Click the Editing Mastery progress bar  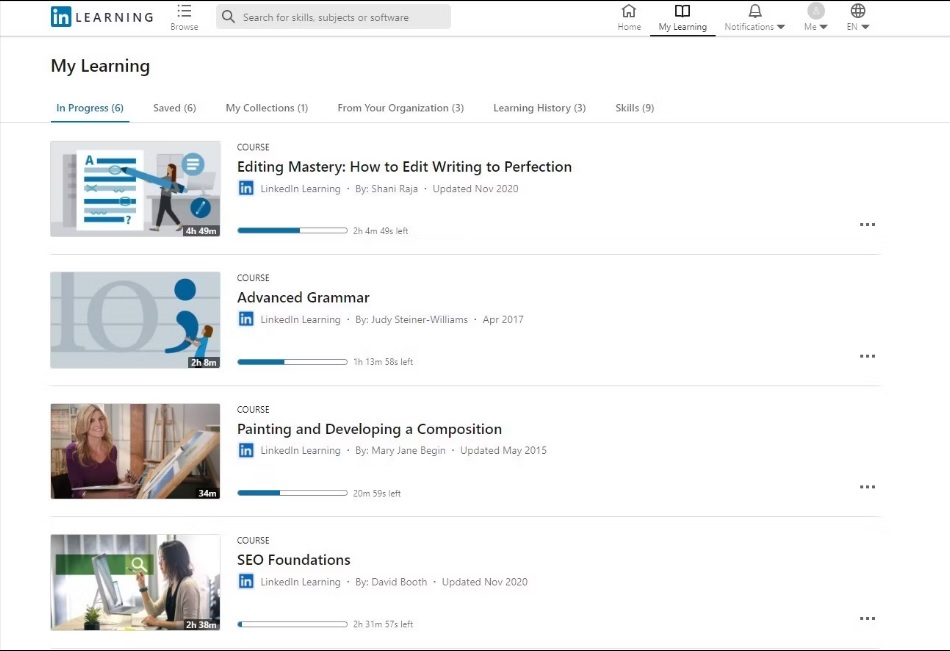click(293, 230)
